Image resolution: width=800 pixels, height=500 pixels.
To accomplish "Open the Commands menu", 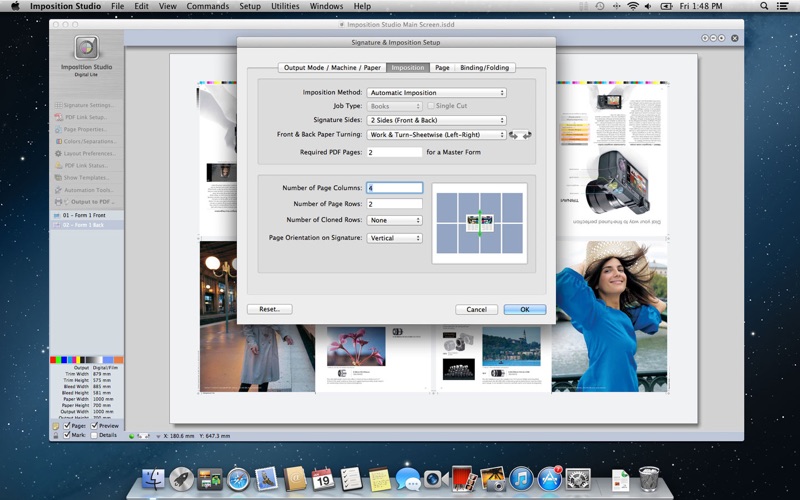I will 207,6.
